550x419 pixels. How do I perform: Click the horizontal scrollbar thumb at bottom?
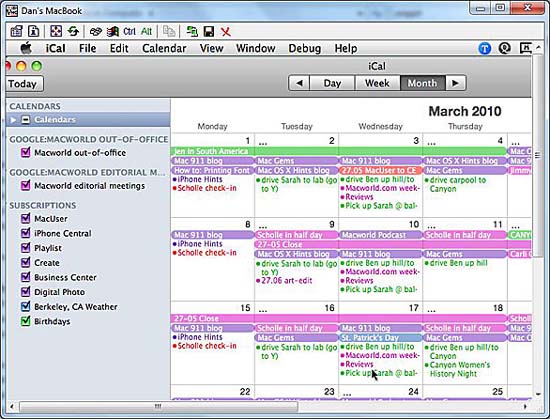[x=158, y=407]
